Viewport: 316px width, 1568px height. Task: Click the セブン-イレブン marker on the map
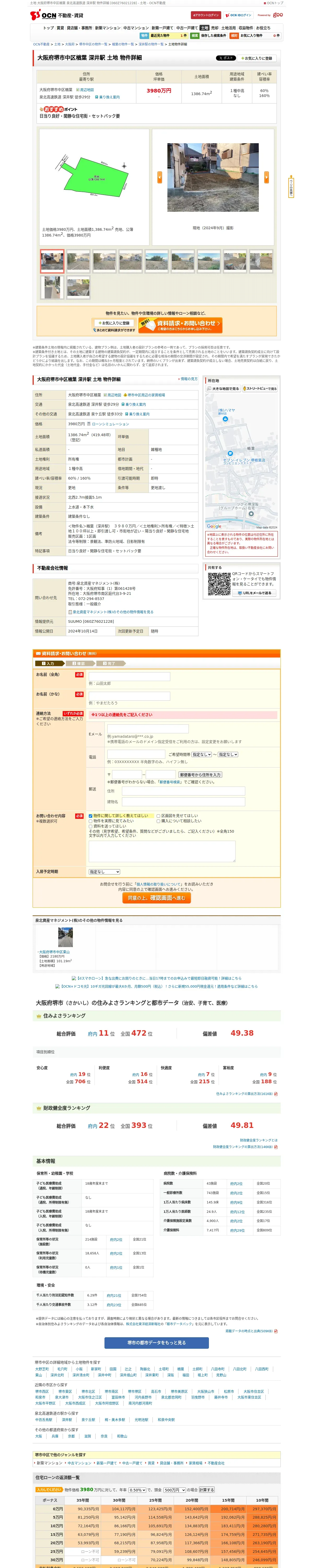pyautogui.click(x=230, y=453)
